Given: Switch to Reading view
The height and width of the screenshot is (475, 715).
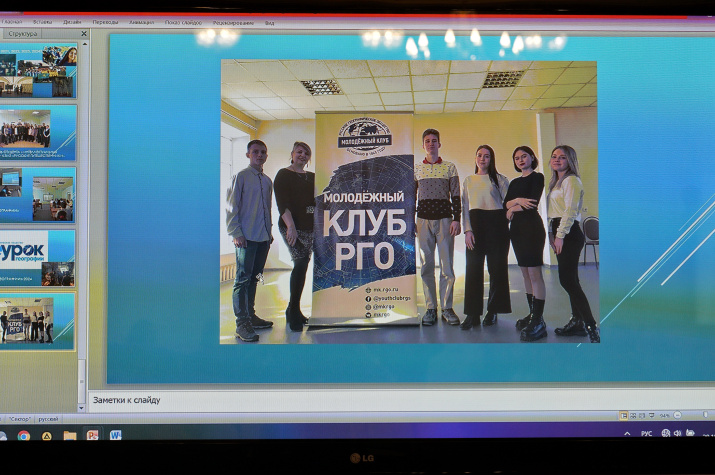Looking at the screenshot, I should click(x=642, y=415).
